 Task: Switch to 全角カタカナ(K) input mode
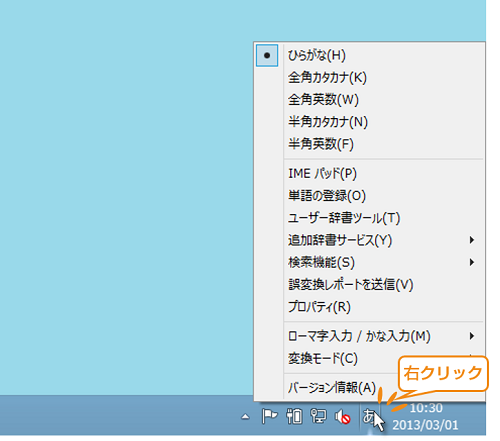(369, 77)
